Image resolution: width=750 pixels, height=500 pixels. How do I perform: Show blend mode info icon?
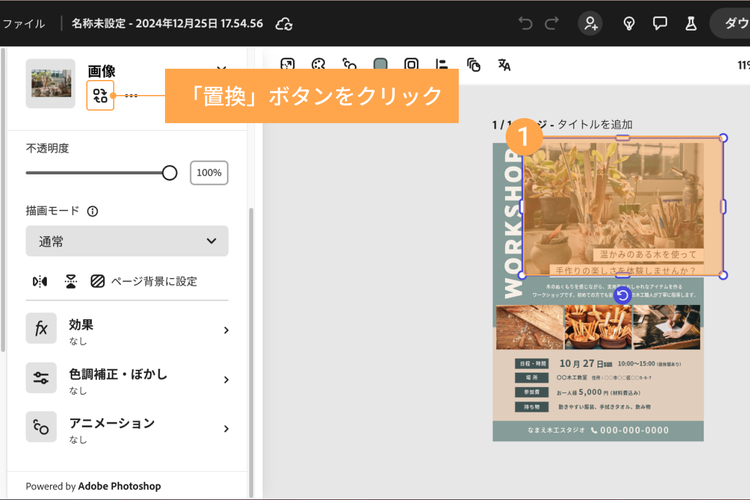92,211
